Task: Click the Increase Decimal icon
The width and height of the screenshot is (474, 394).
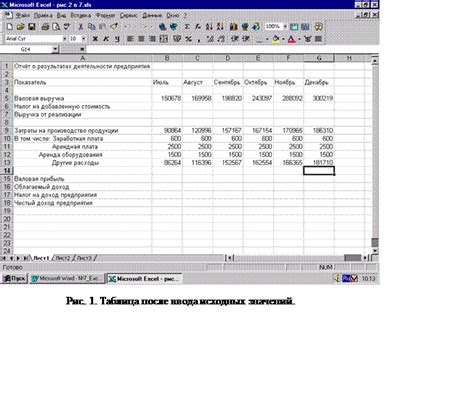Action: [210, 39]
